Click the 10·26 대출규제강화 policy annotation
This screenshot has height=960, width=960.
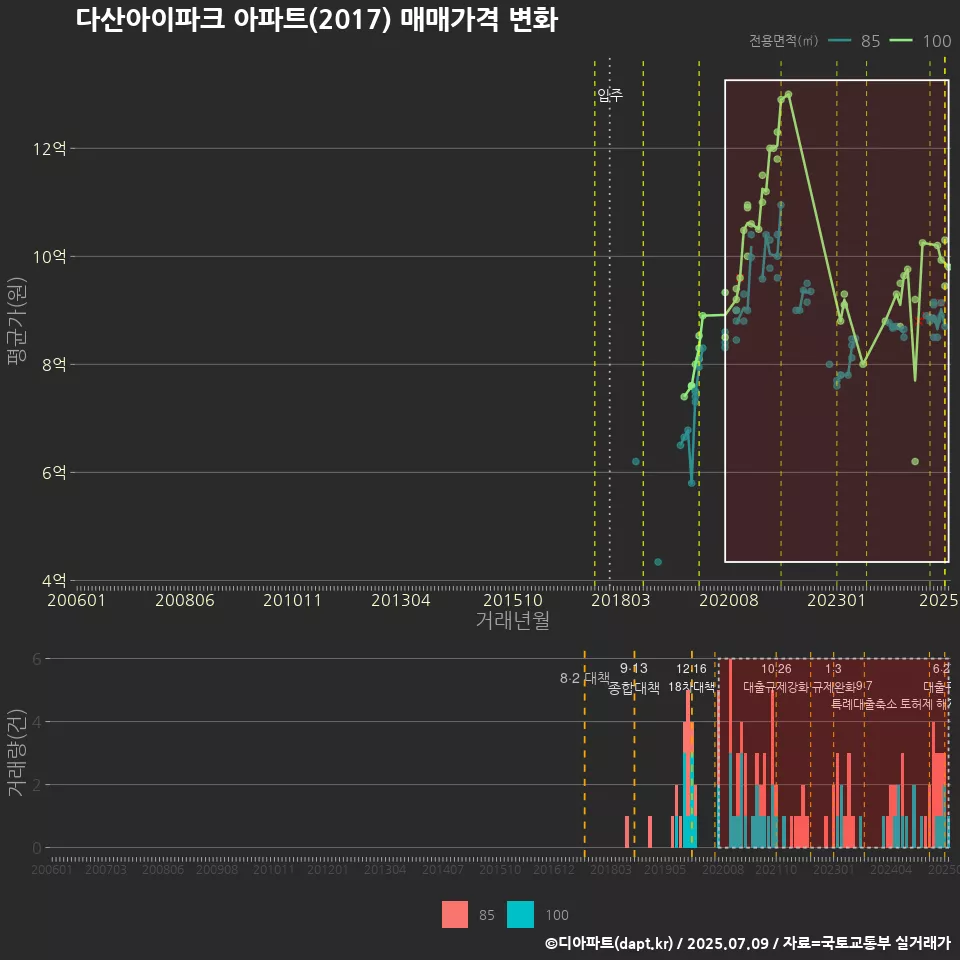coord(776,678)
